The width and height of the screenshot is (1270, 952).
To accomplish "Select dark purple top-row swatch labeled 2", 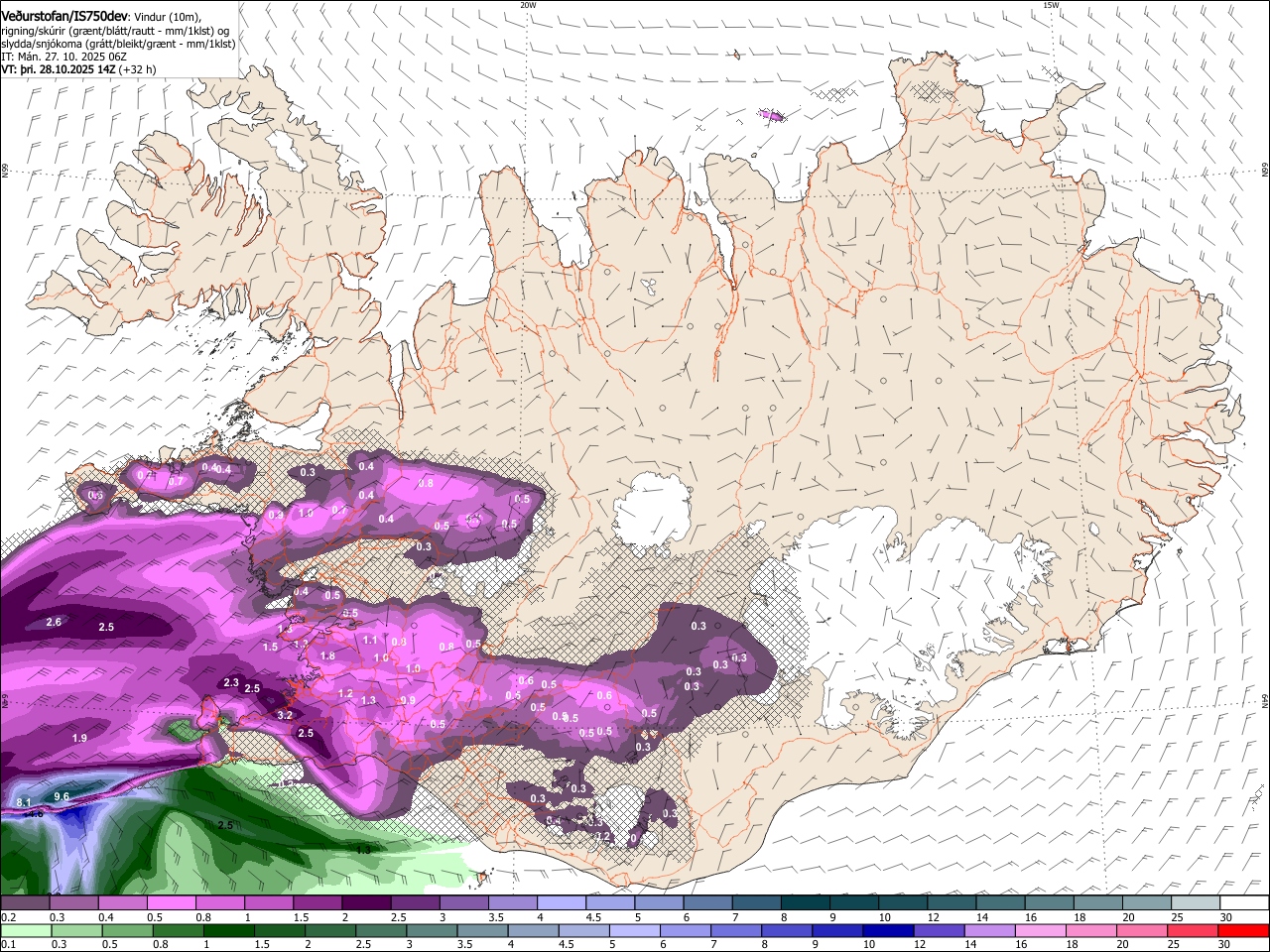I will [365, 903].
